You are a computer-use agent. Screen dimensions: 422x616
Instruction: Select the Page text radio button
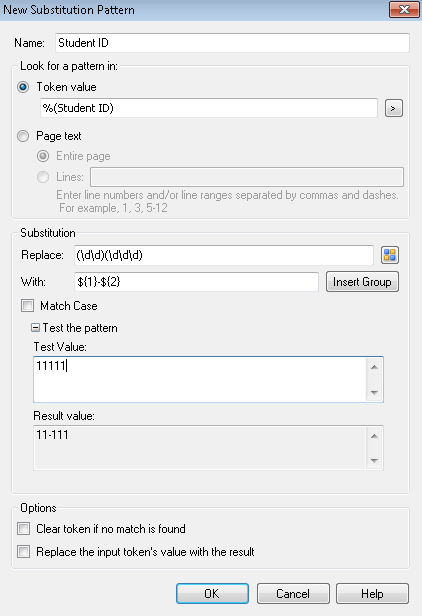(x=23, y=136)
